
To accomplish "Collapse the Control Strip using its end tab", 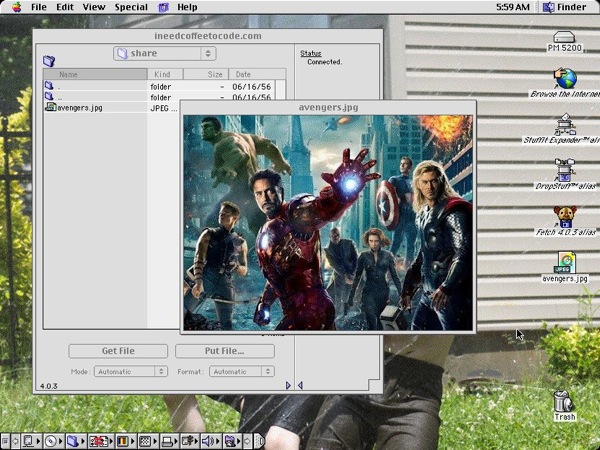I will [x=259, y=441].
